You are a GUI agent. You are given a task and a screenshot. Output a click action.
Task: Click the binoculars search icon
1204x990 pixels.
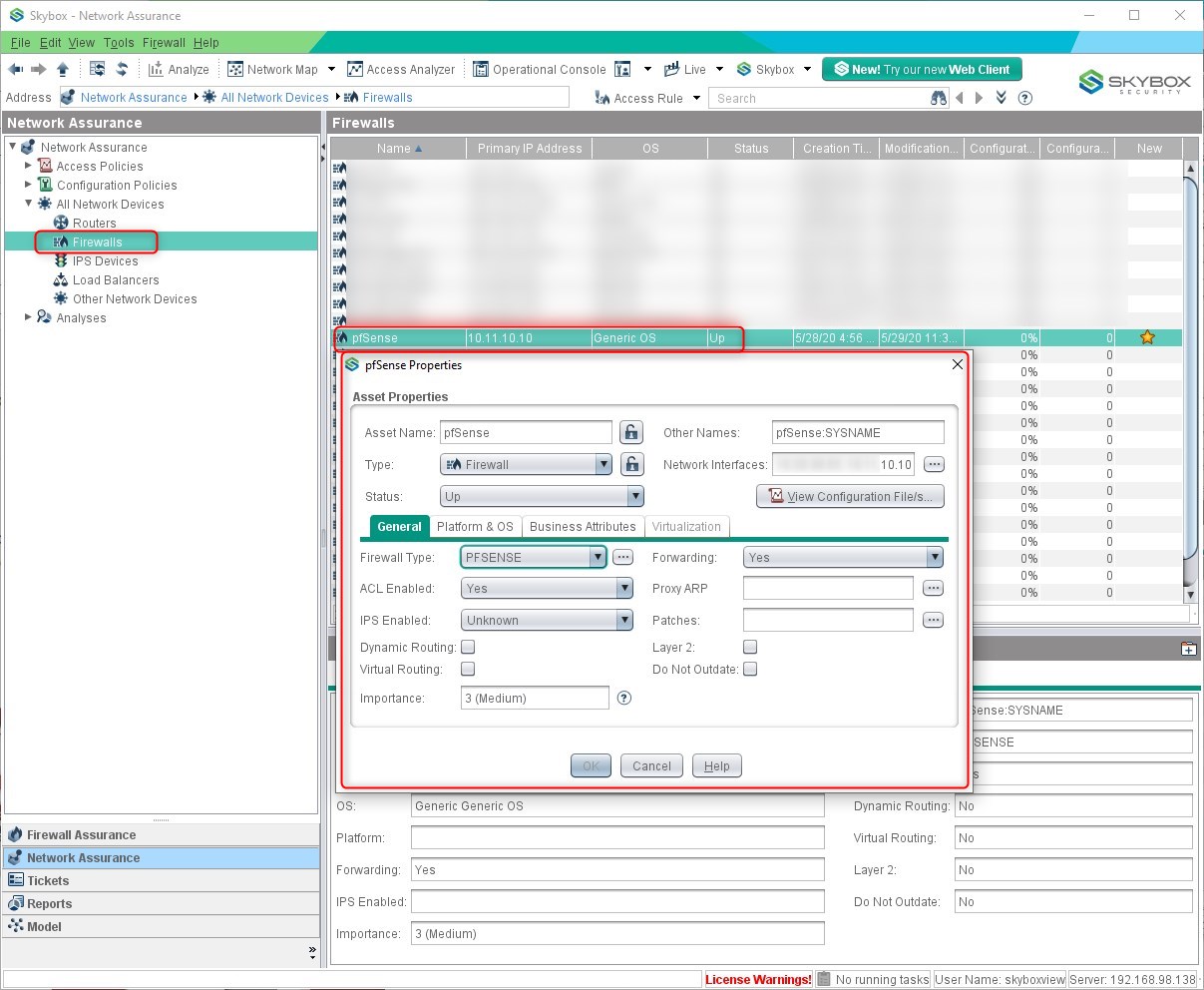(x=939, y=98)
